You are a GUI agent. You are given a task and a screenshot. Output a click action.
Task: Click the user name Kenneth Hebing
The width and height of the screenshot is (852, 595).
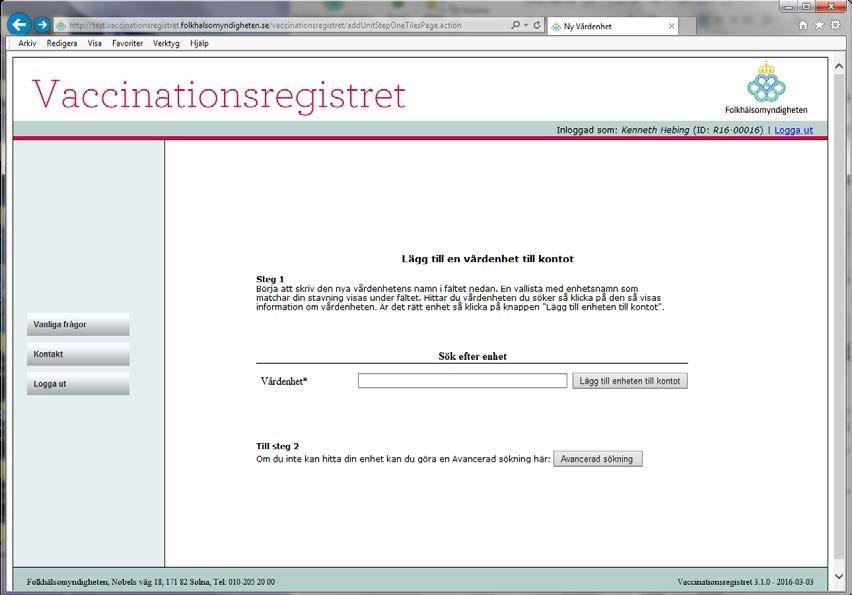click(655, 130)
